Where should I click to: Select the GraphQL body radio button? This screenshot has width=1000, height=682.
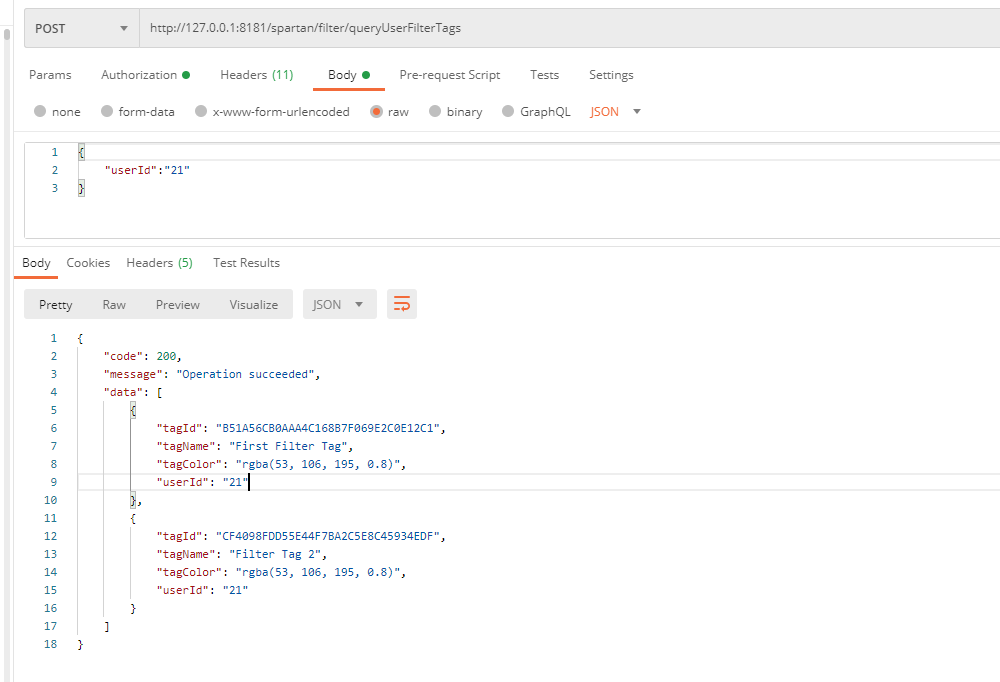tap(508, 112)
